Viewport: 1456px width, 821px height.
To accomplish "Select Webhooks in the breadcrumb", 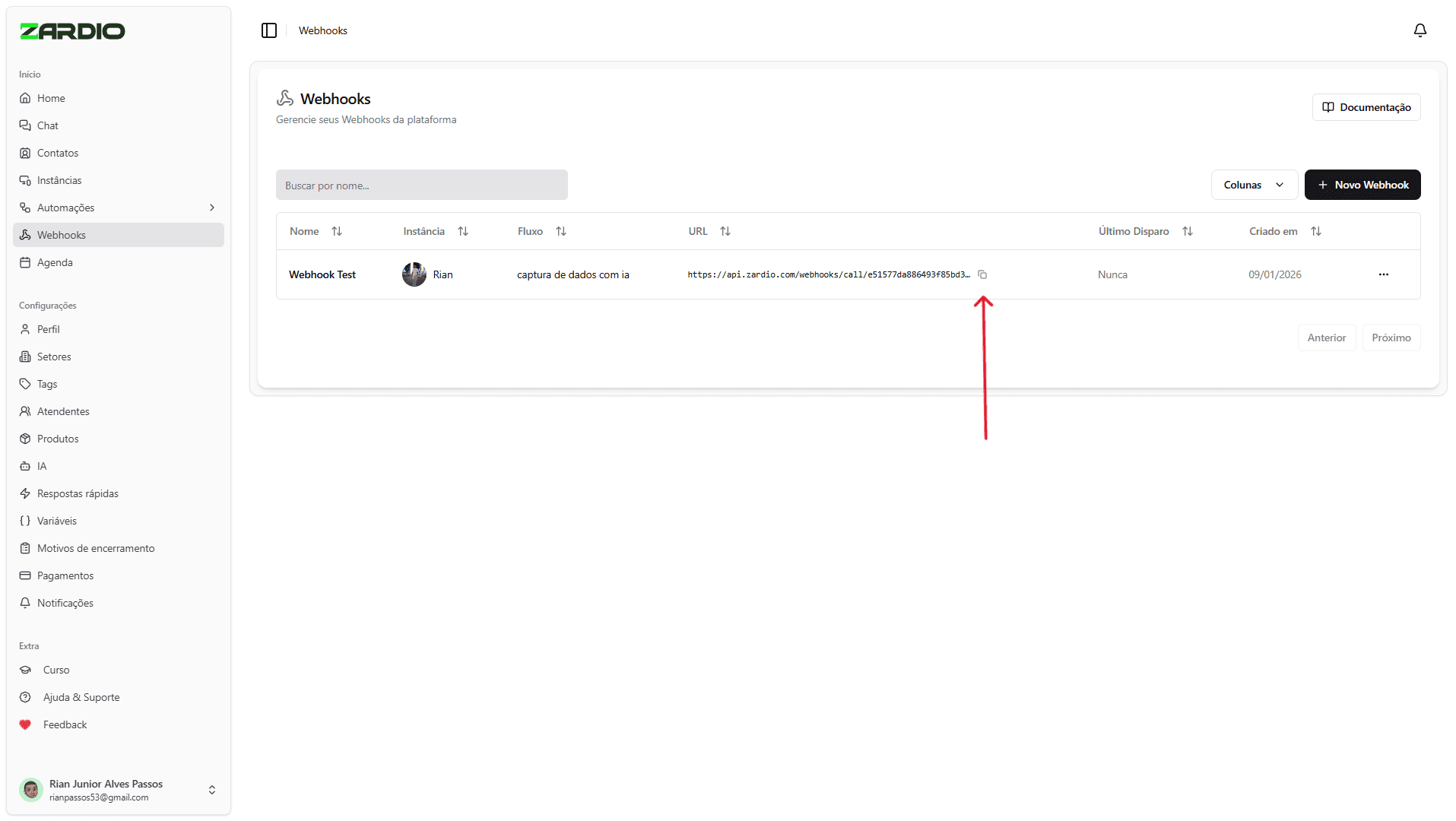I will tap(322, 30).
